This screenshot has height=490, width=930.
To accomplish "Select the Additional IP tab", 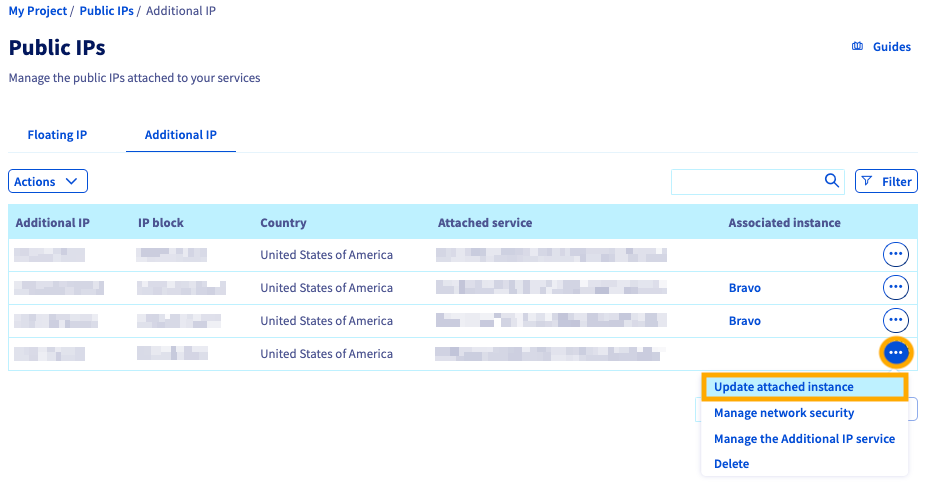I will point(181,135).
